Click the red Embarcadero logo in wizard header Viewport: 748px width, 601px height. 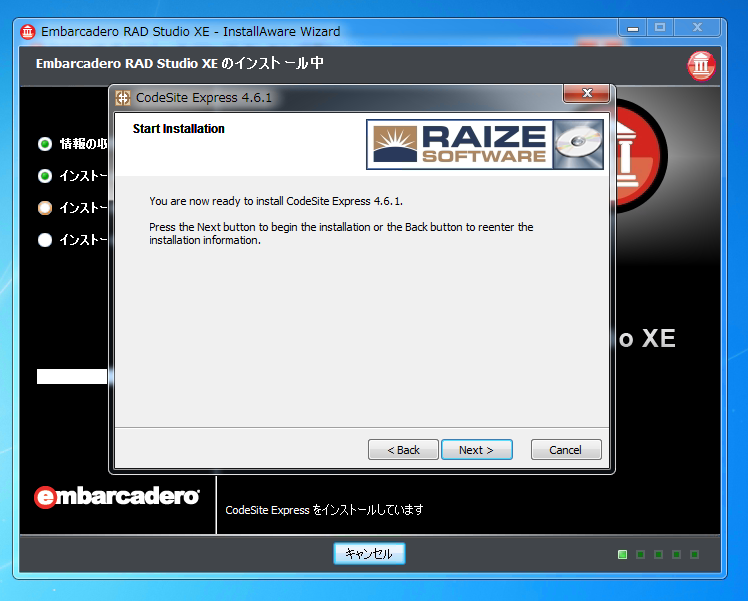(x=701, y=66)
